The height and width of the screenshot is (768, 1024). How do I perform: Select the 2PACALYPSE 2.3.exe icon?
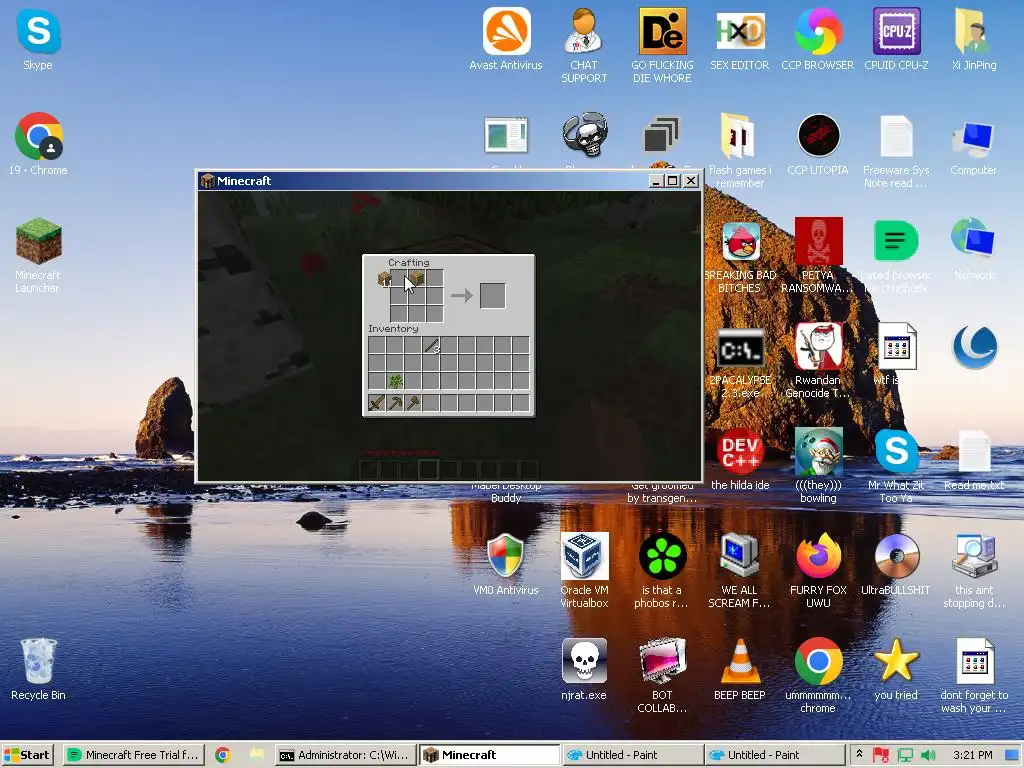(740, 362)
